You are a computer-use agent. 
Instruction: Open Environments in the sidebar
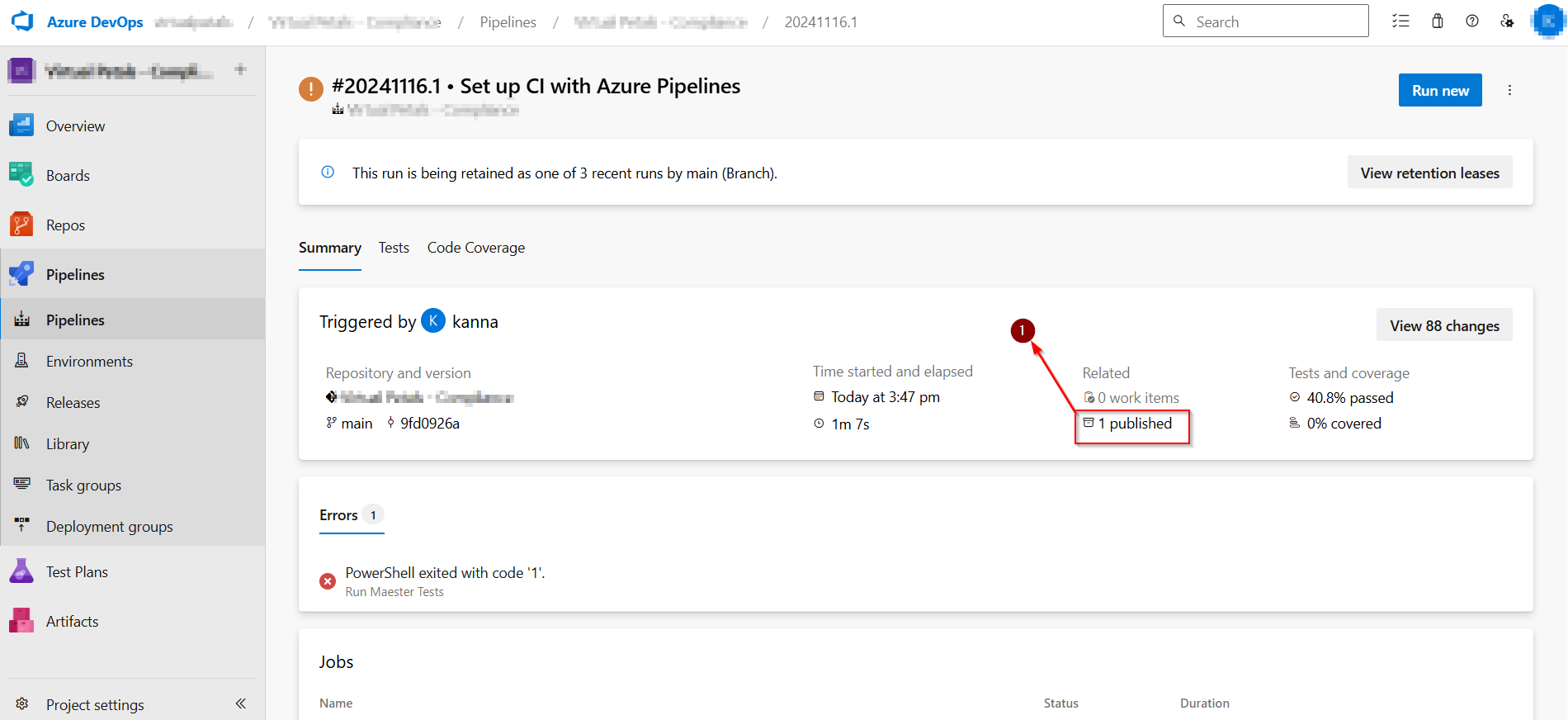click(x=89, y=361)
